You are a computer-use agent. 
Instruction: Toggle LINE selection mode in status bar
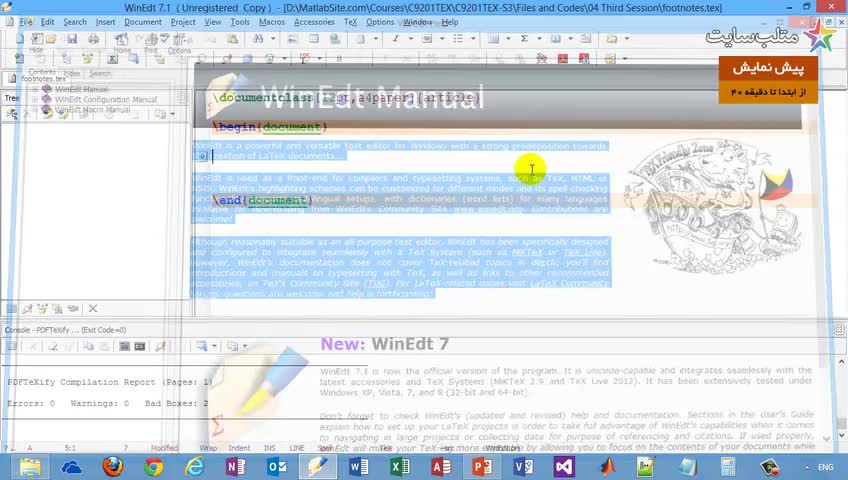(296, 448)
